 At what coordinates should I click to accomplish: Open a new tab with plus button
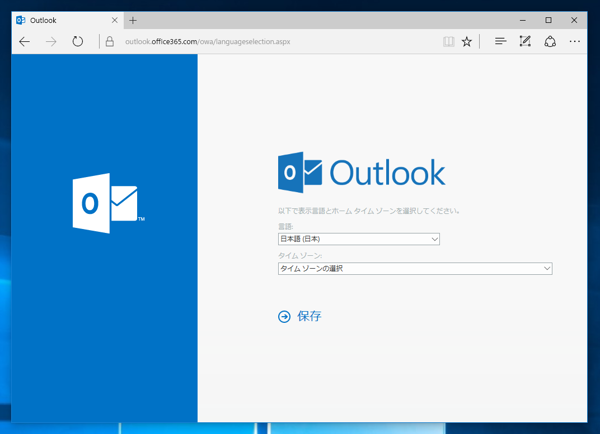tap(133, 20)
